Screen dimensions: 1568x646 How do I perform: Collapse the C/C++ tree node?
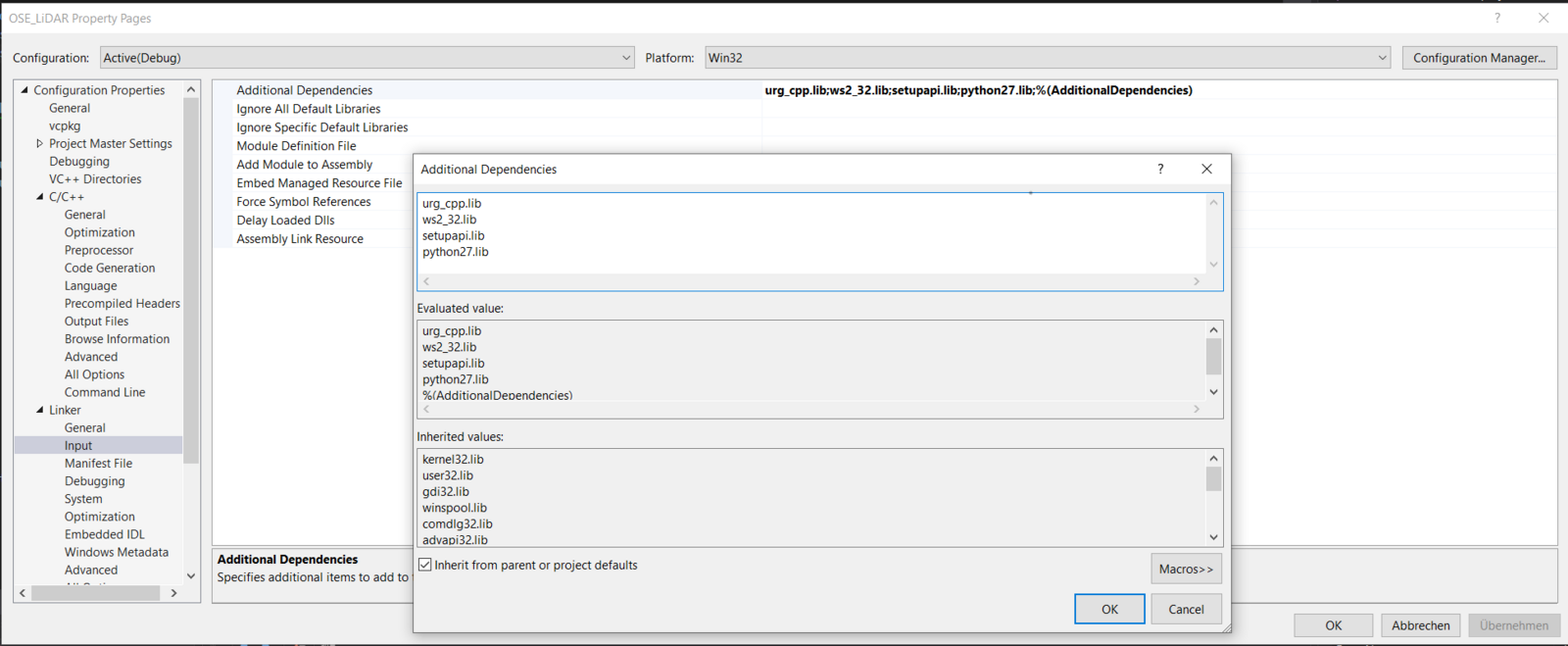pyautogui.click(x=40, y=197)
